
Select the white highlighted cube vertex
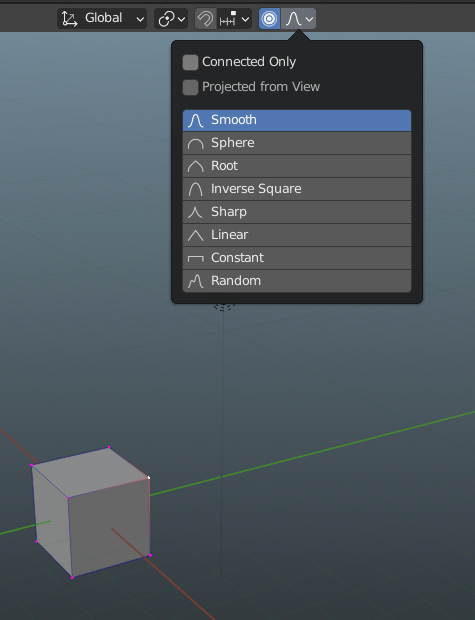click(x=149, y=478)
